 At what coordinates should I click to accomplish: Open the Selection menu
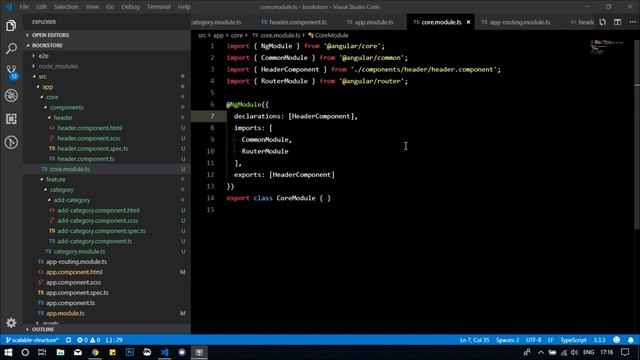pyautogui.click(x=66, y=7)
